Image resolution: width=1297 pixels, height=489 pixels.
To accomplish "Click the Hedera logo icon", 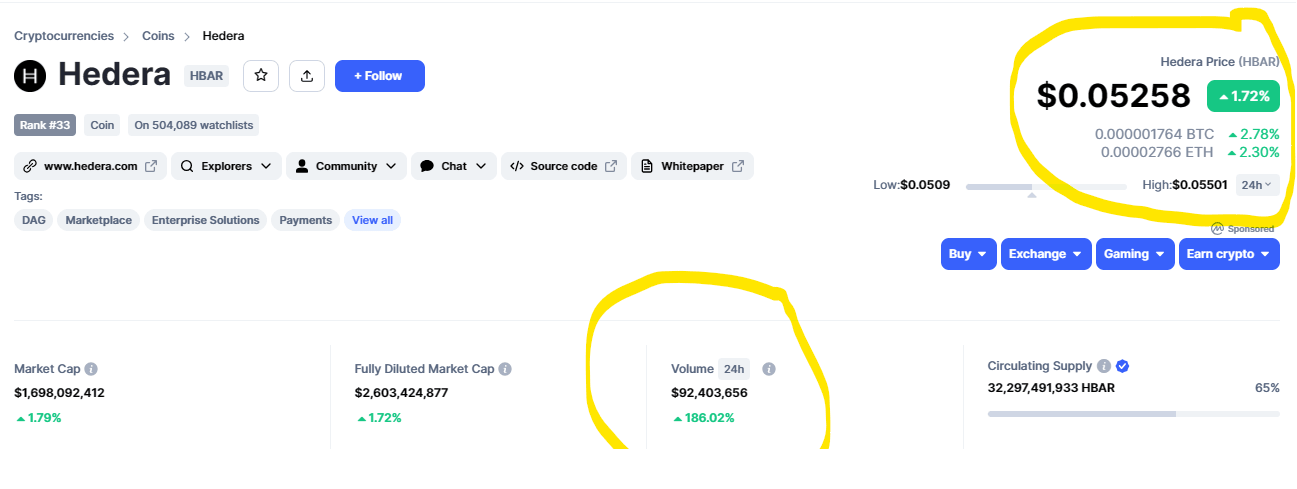I will 31,76.
